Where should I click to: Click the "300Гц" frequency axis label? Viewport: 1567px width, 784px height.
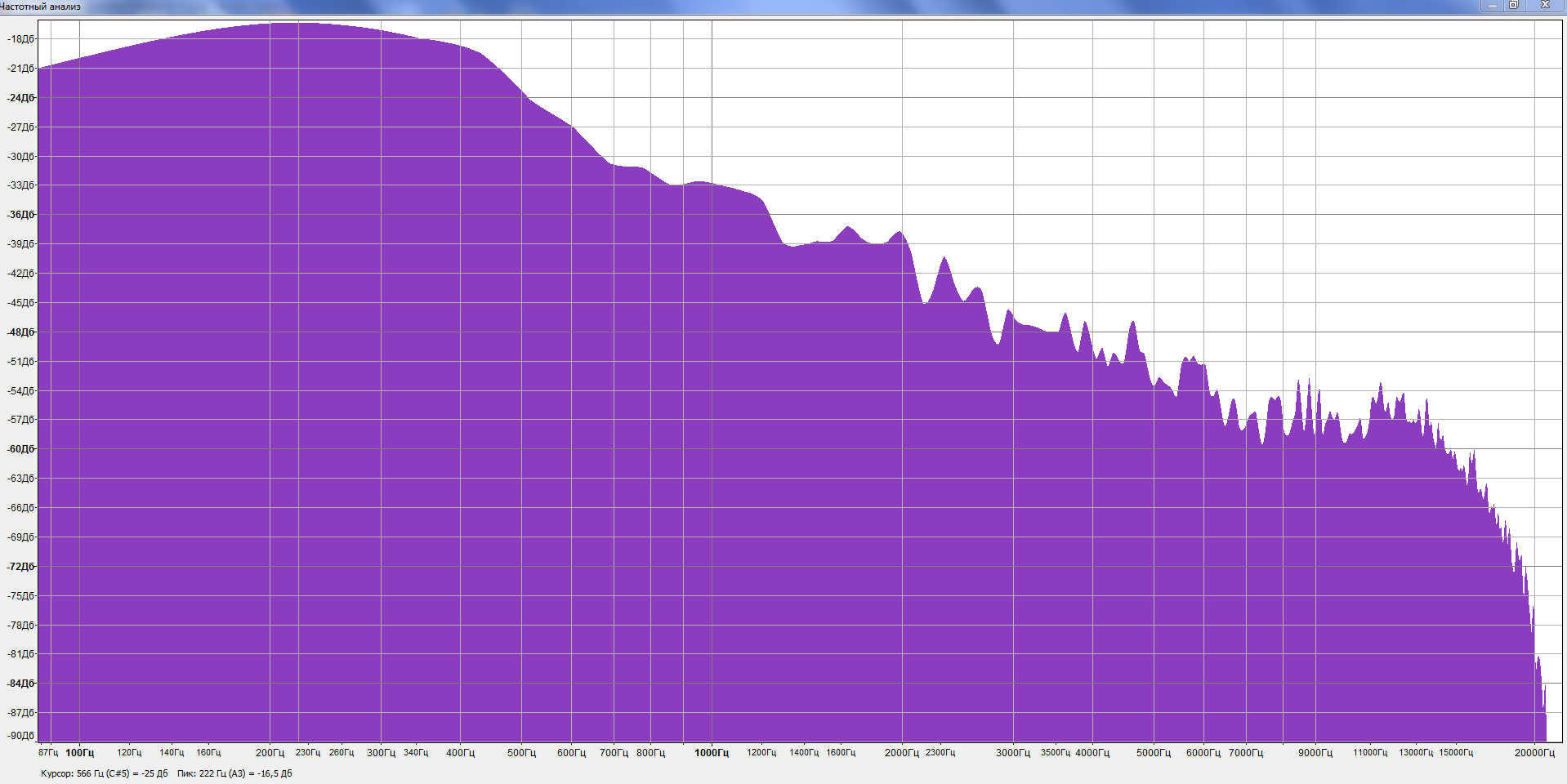pos(381,753)
